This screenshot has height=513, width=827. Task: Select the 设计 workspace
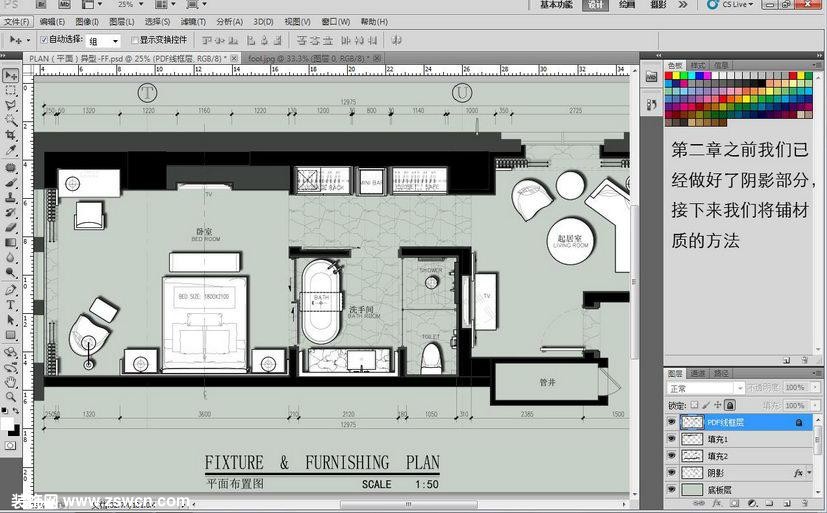point(595,5)
